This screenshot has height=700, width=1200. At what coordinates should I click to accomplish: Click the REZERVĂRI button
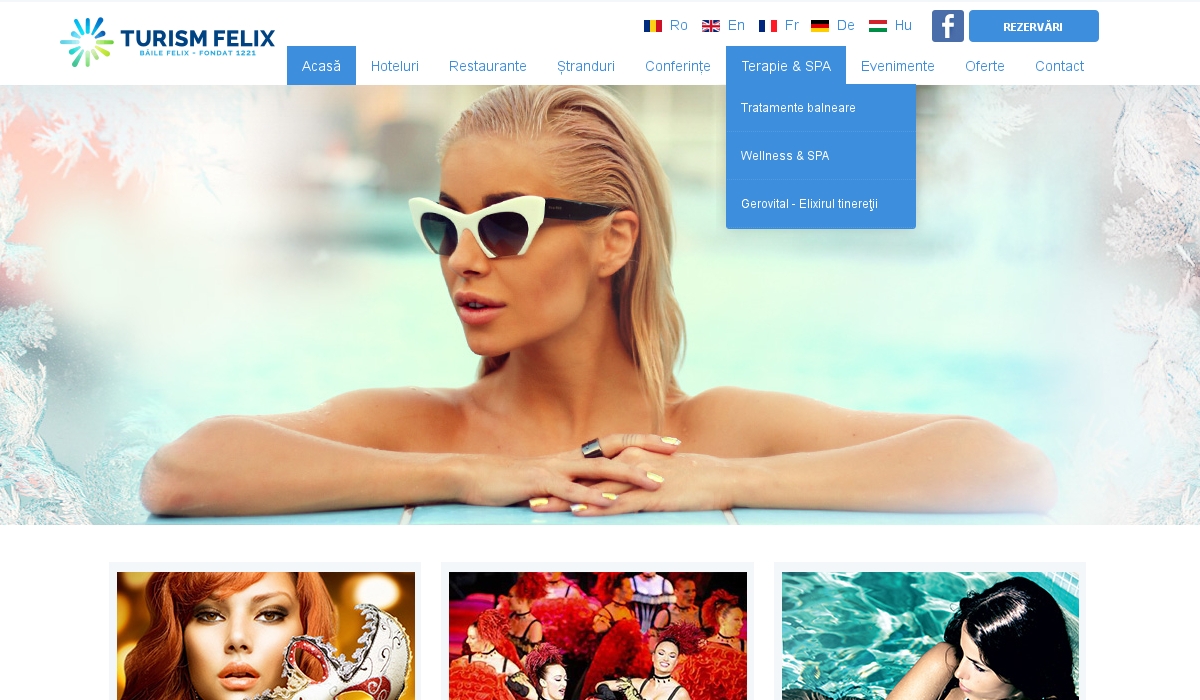(1034, 26)
